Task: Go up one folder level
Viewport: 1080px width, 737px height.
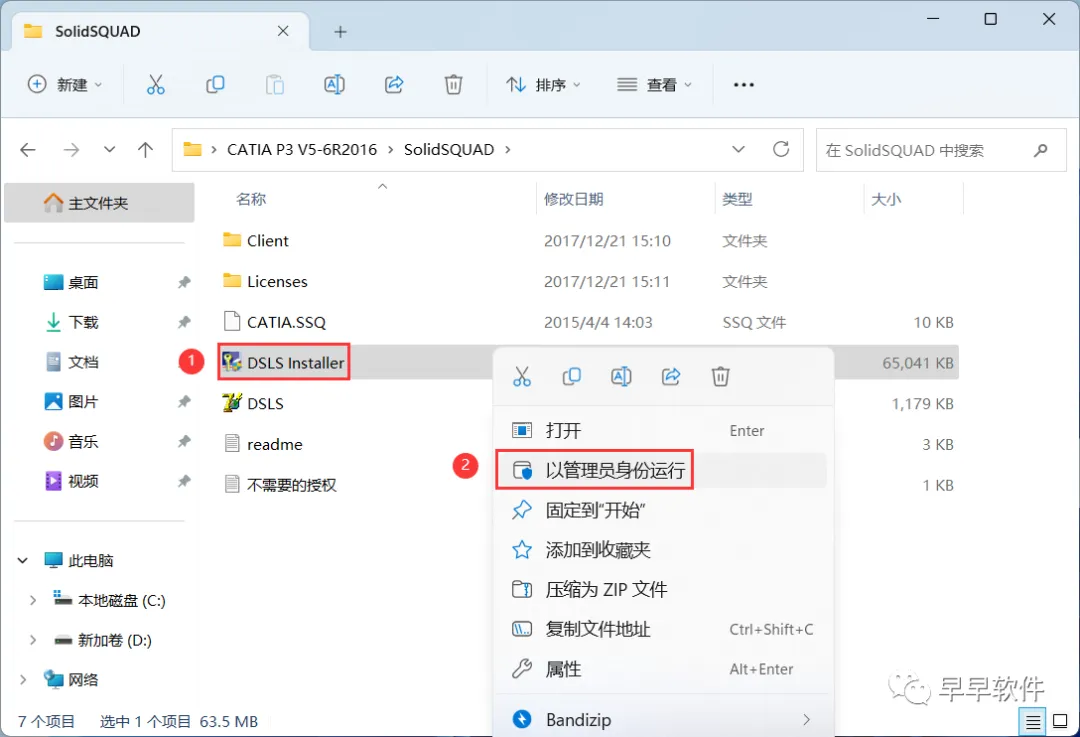Action: [145, 149]
